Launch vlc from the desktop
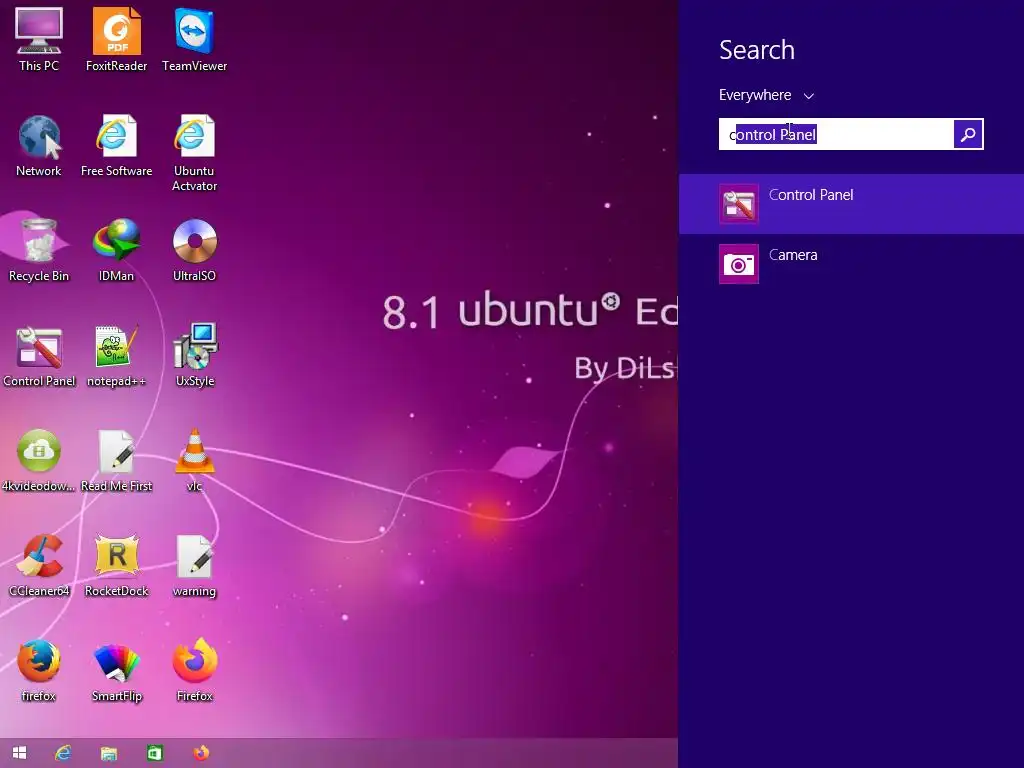This screenshot has height=768, width=1024. tap(194, 460)
